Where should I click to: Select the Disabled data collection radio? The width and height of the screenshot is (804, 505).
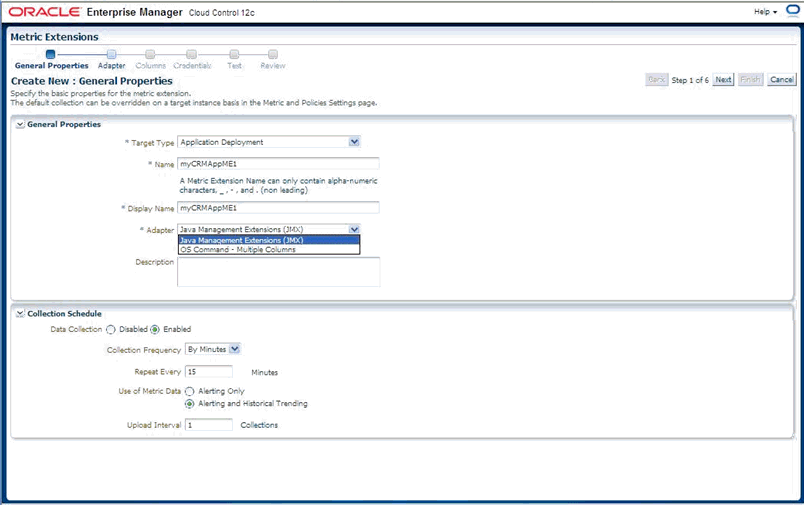click(111, 330)
